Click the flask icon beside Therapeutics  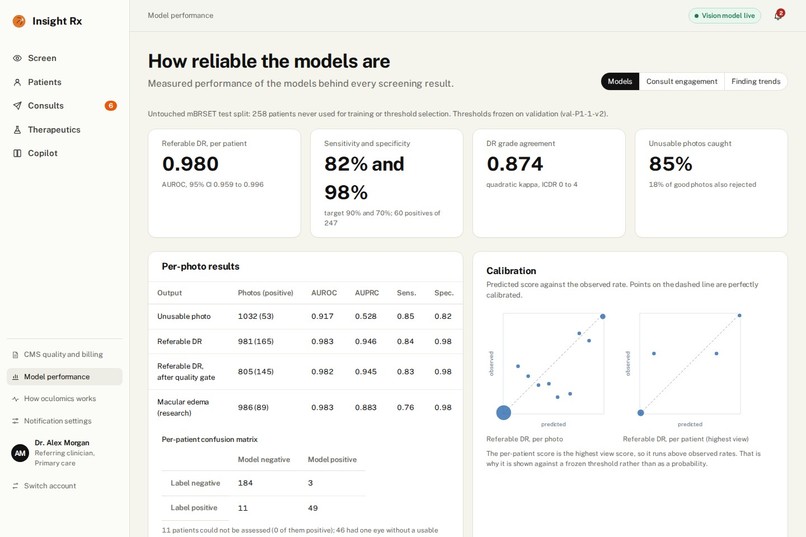click(17, 129)
